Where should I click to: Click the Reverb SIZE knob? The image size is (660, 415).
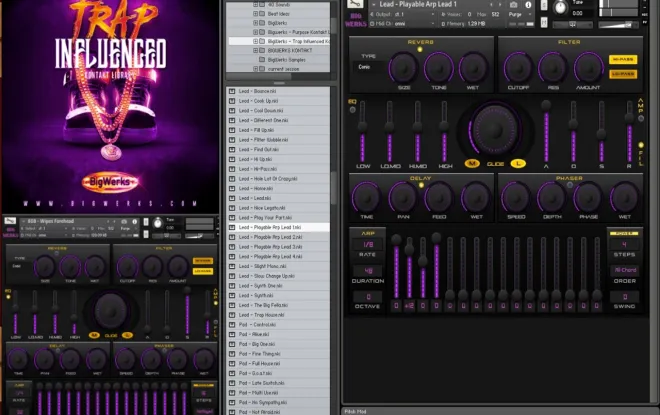tap(403, 68)
